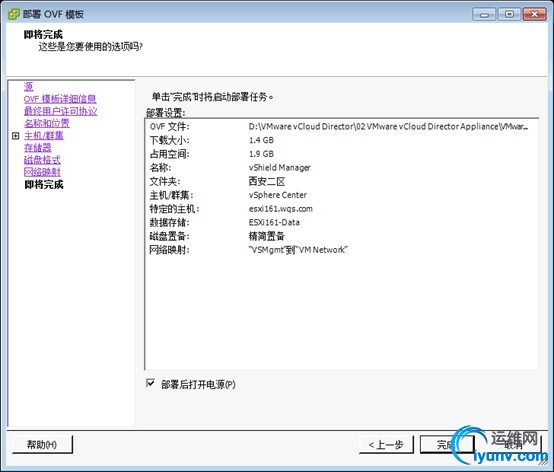Click the vSphere Center cluster value
This screenshot has height=472, width=554.
click(278, 195)
